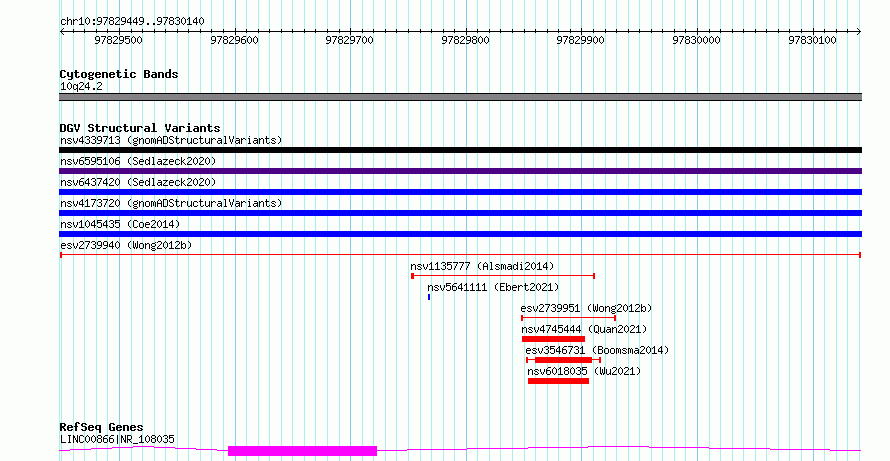This screenshot has height=461, width=890.
Task: Select the blue bar under nsv1045435
Action: coord(460,234)
